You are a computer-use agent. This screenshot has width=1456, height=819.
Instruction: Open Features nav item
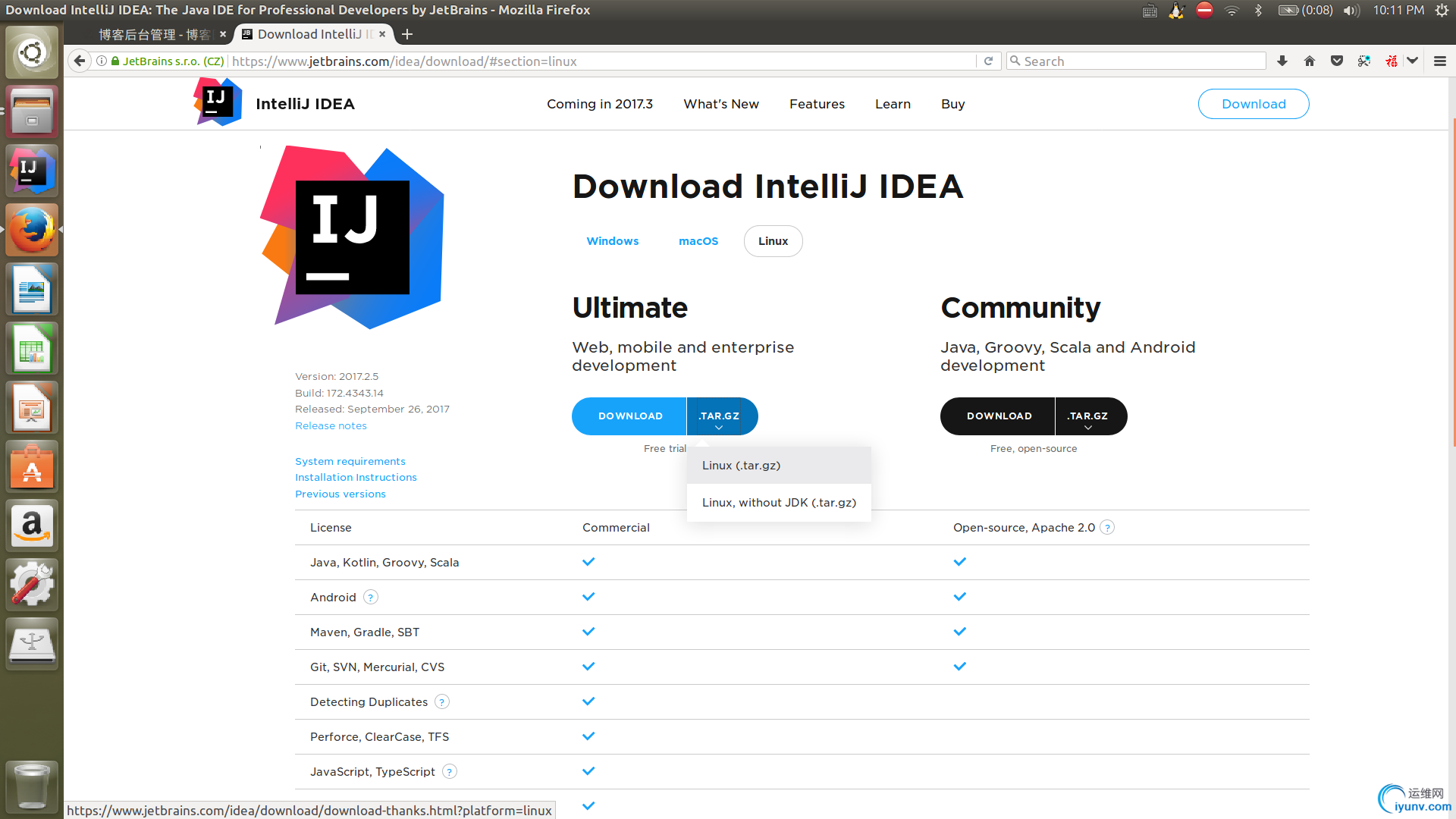(x=817, y=104)
